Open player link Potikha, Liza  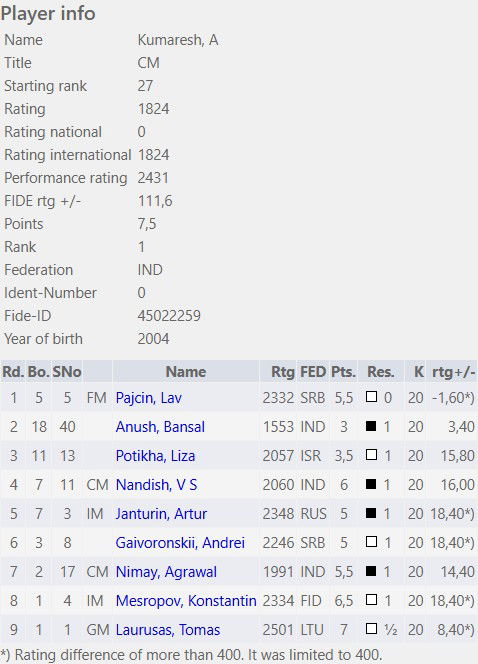(x=155, y=456)
